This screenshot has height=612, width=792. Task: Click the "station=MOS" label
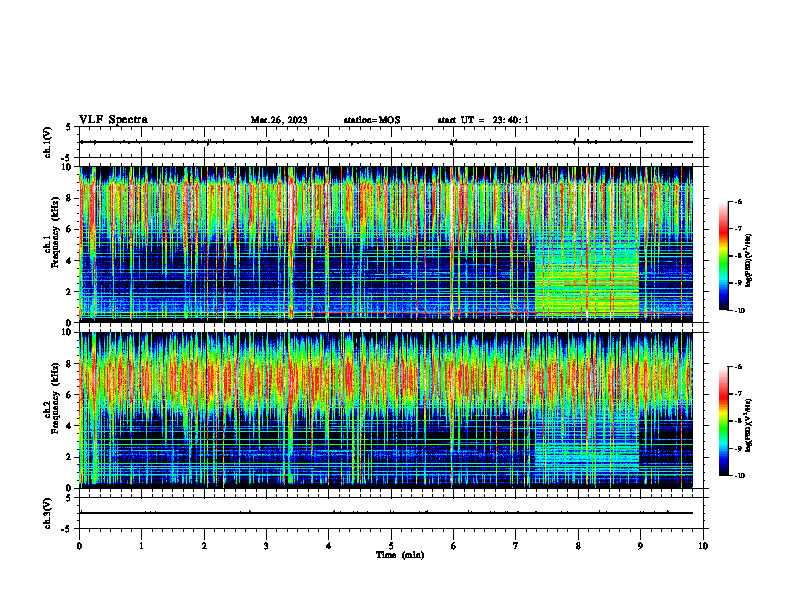coord(372,120)
